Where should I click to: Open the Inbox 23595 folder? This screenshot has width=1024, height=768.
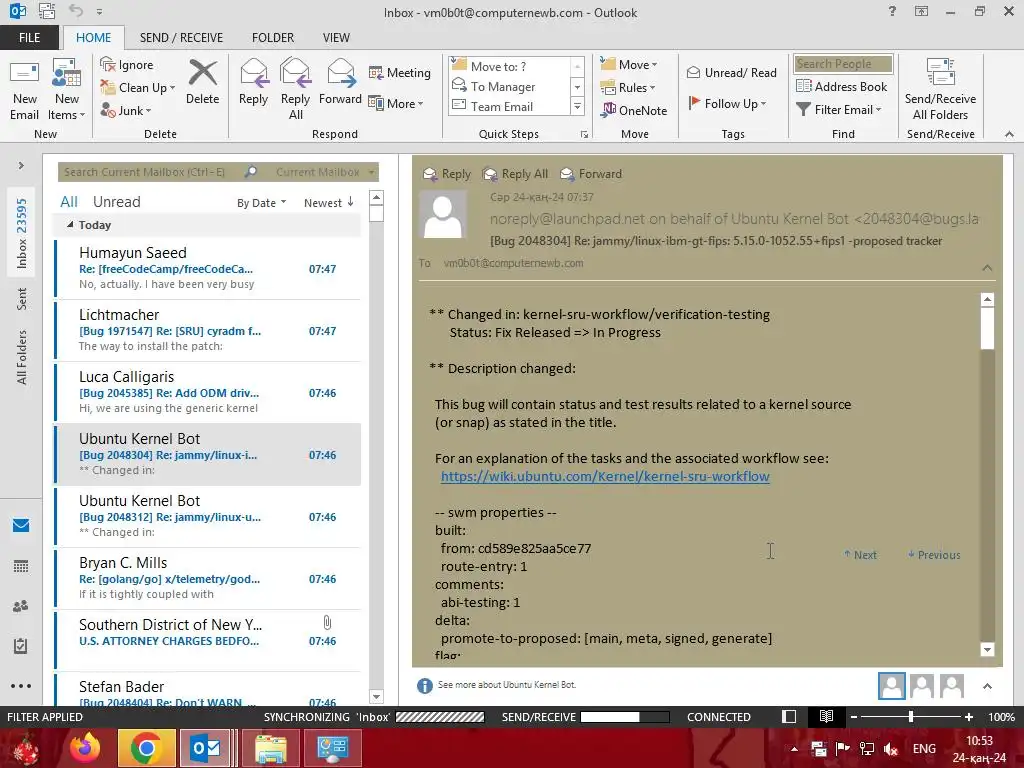pyautogui.click(x=22, y=233)
